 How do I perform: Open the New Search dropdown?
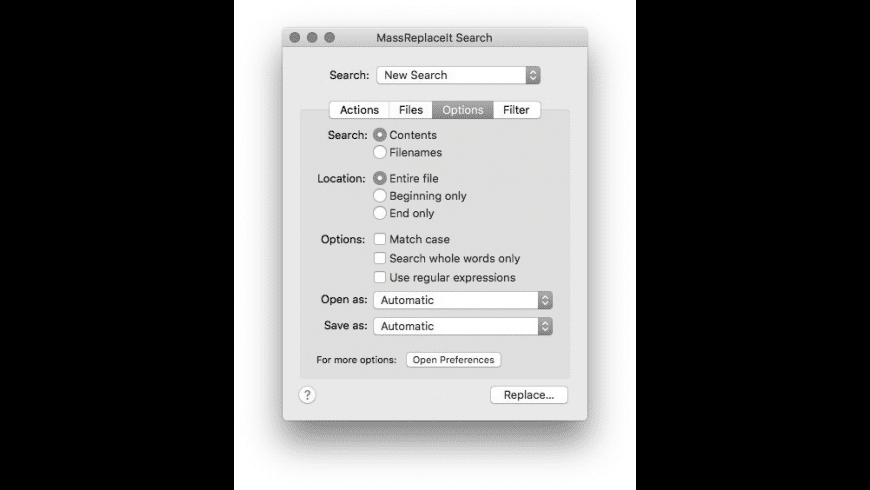pos(458,75)
